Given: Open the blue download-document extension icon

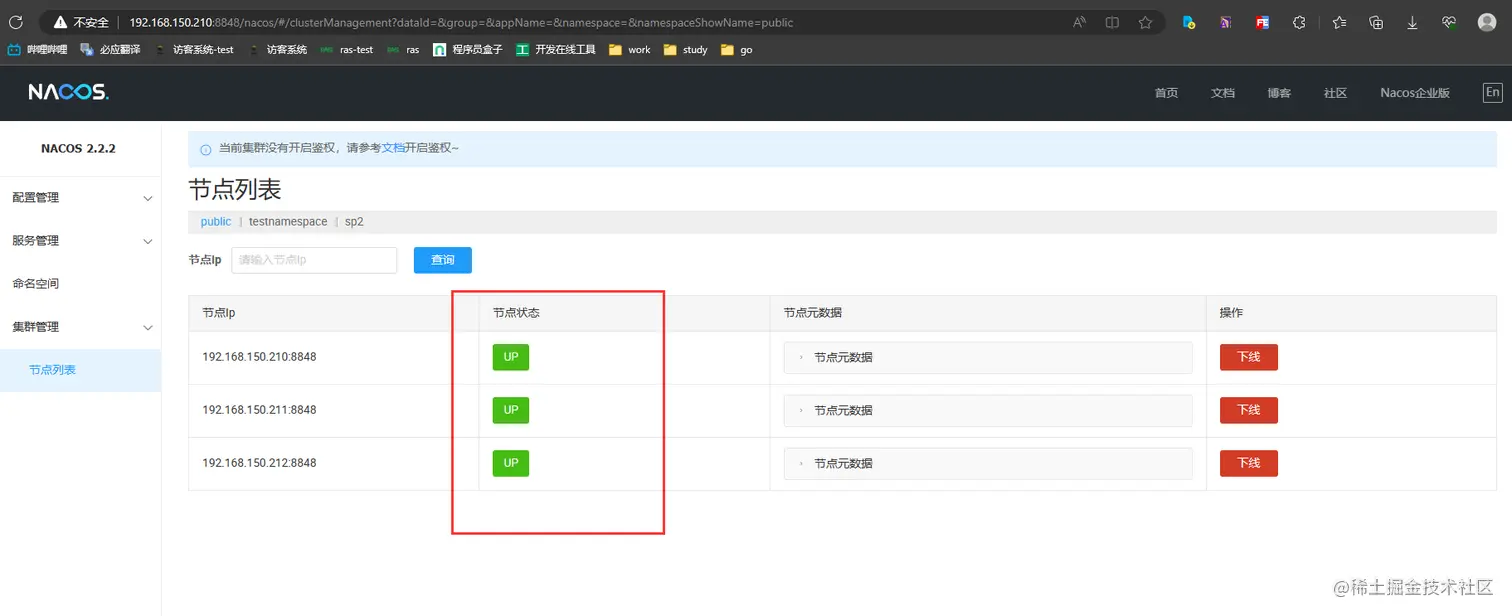Looking at the screenshot, I should tap(1189, 22).
